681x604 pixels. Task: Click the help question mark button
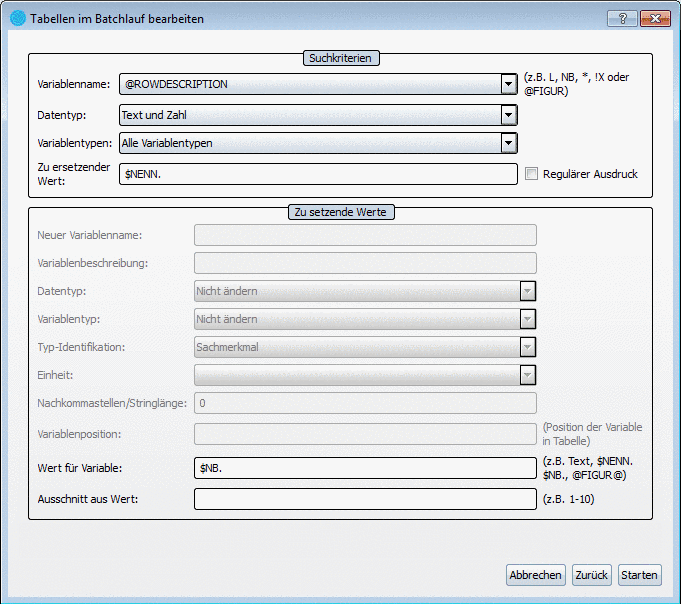point(622,18)
